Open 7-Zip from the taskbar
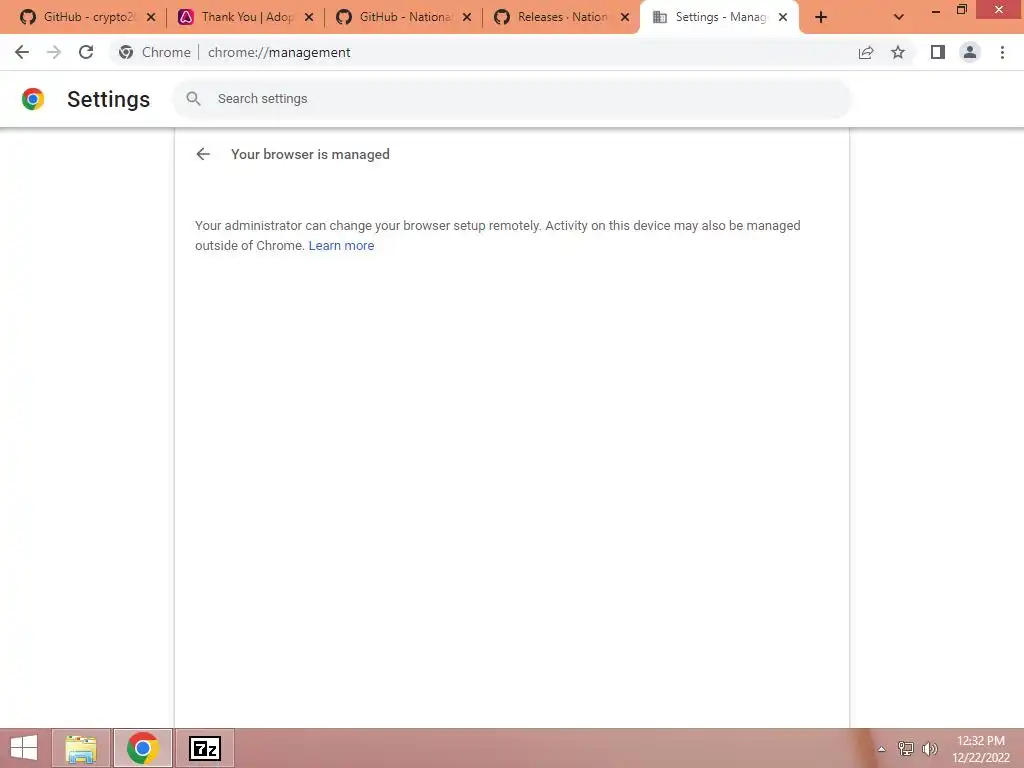Image resolution: width=1024 pixels, height=768 pixels. coord(204,748)
